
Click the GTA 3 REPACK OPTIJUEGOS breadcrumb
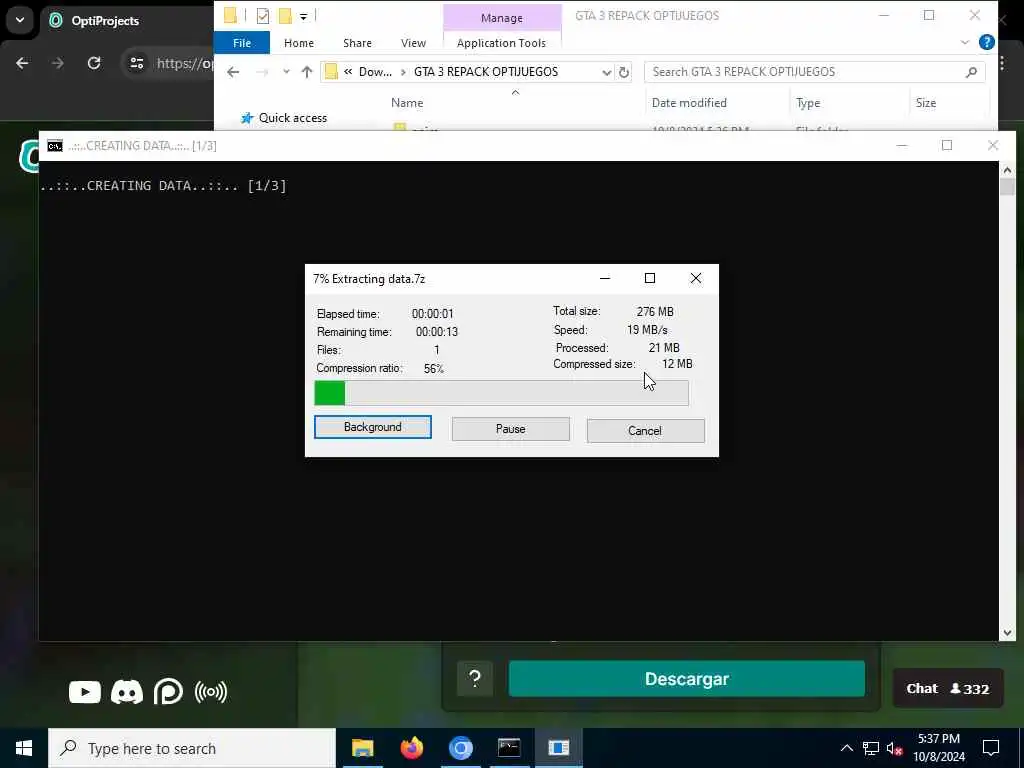pos(486,72)
